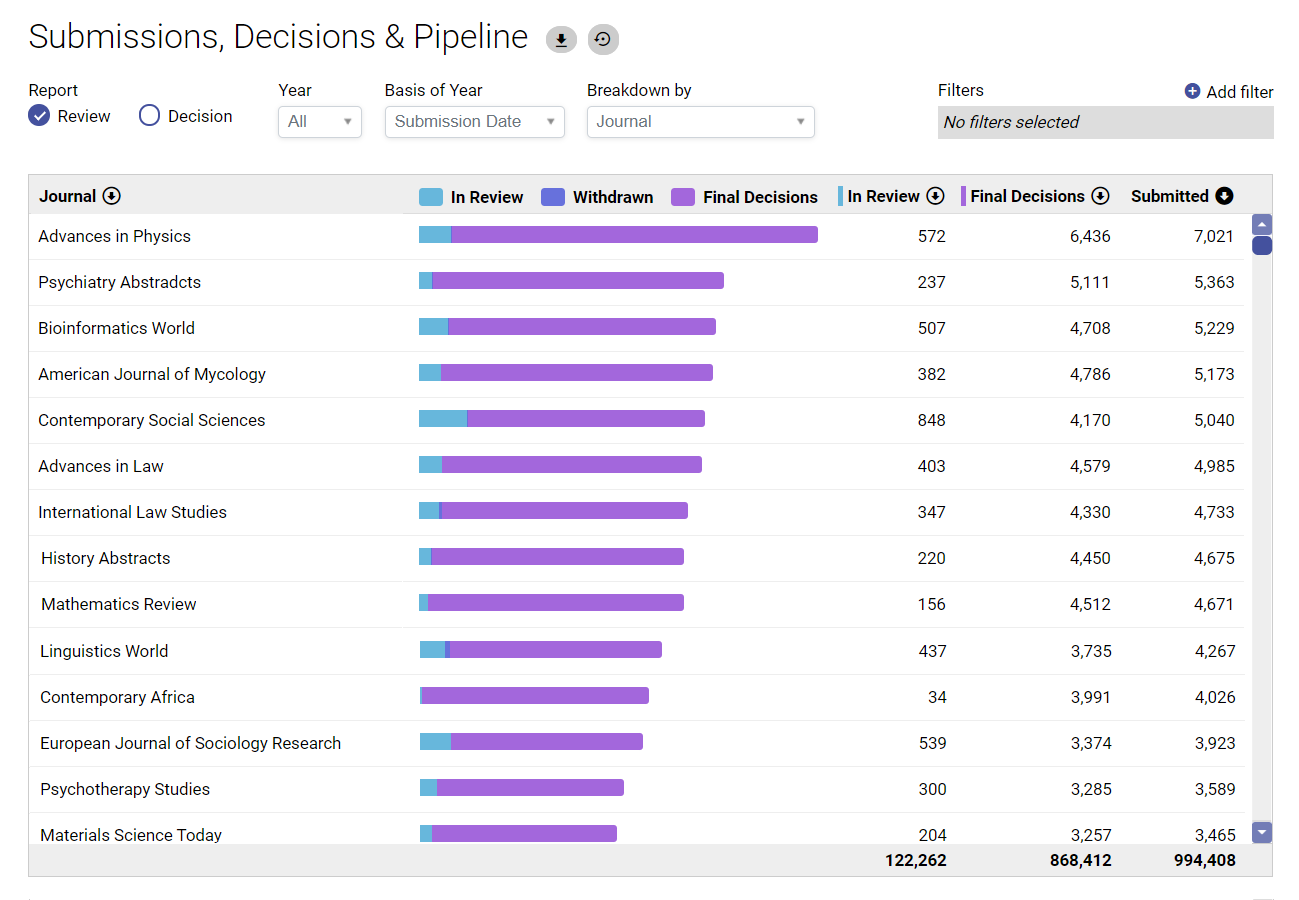Screen dimensions: 1299x900
Task: Open the Basis of Year dropdown
Action: pyautogui.click(x=474, y=122)
